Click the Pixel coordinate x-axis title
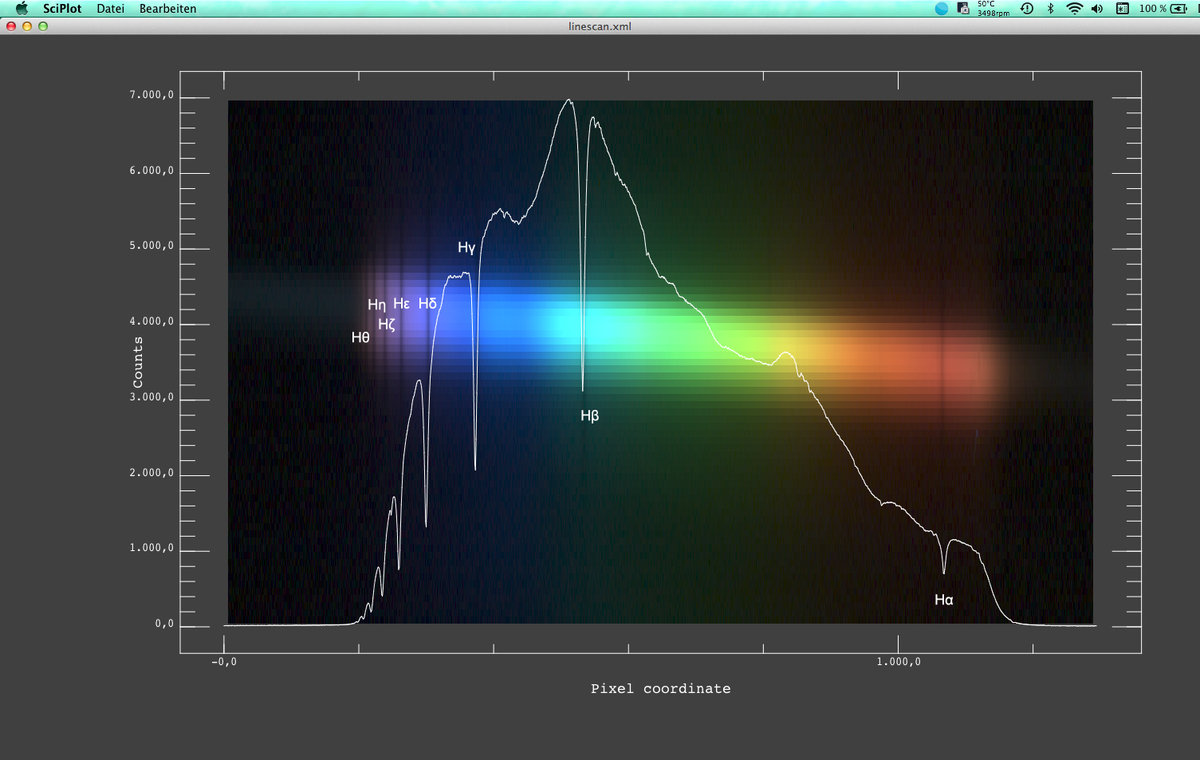 (660, 688)
